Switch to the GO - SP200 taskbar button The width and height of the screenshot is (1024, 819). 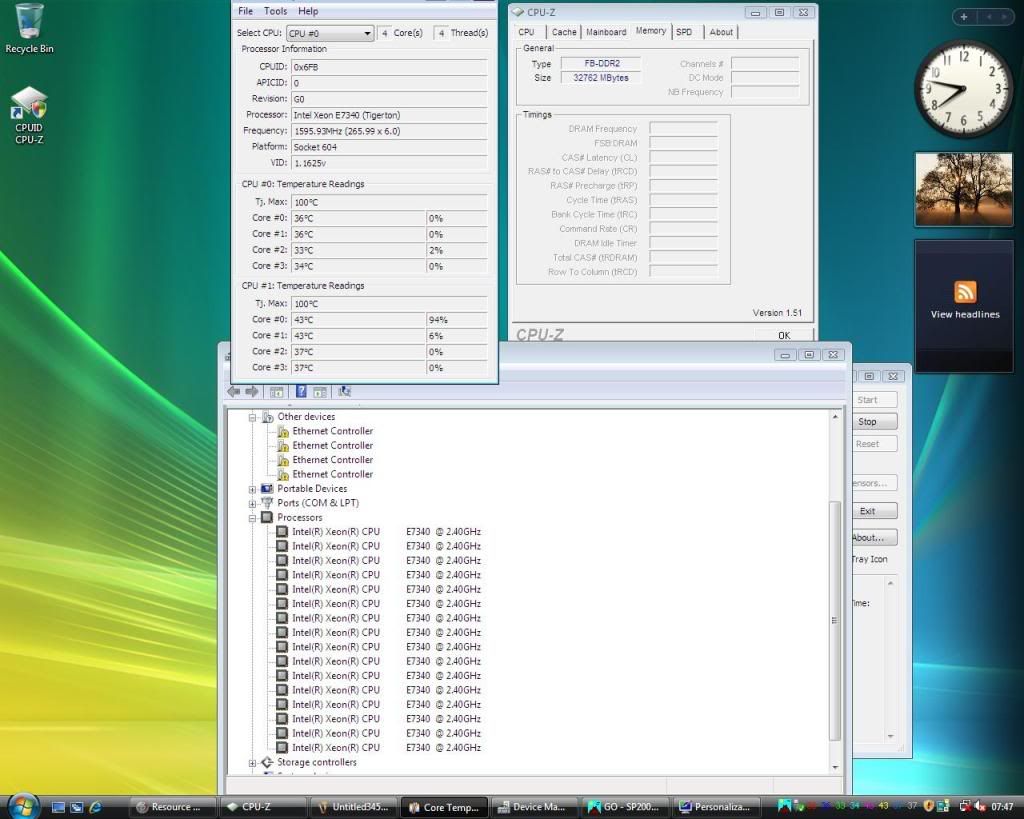click(x=625, y=807)
